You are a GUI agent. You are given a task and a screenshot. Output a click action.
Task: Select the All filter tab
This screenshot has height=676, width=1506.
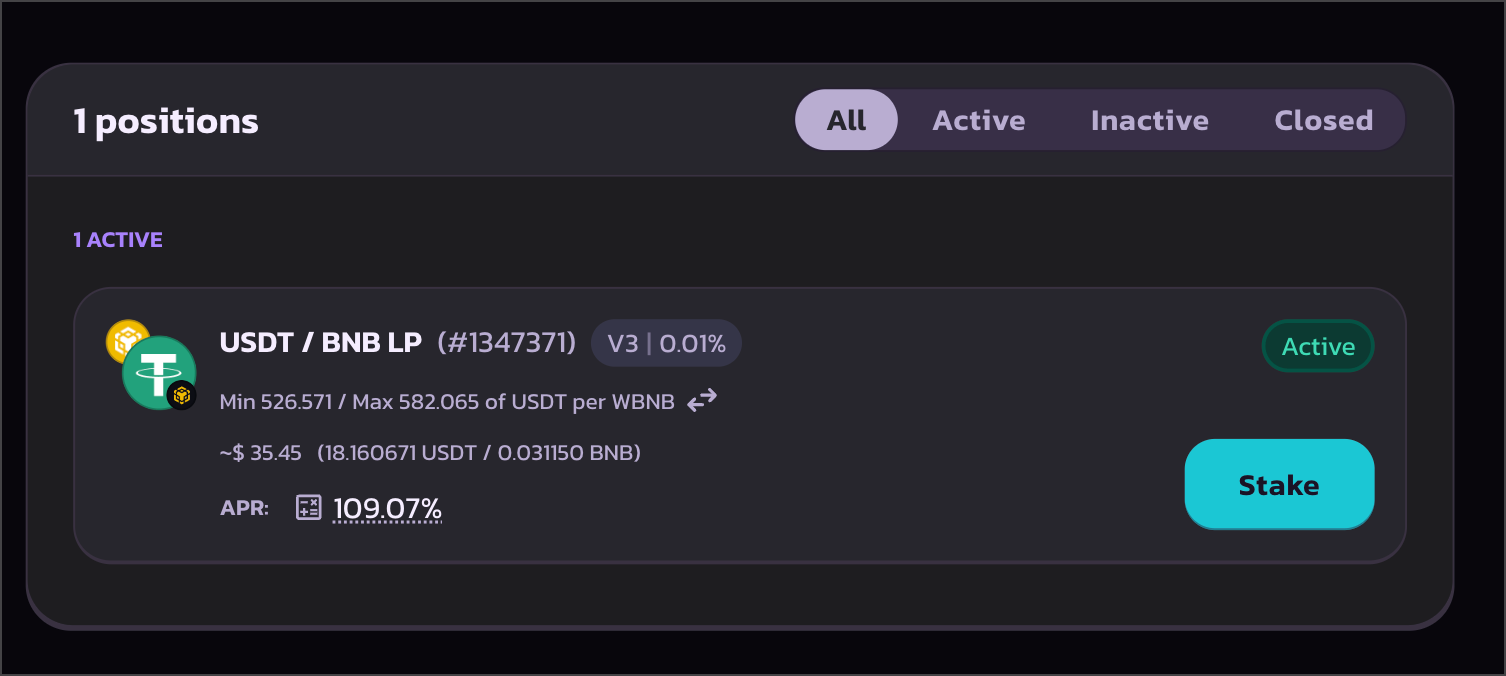coord(846,120)
